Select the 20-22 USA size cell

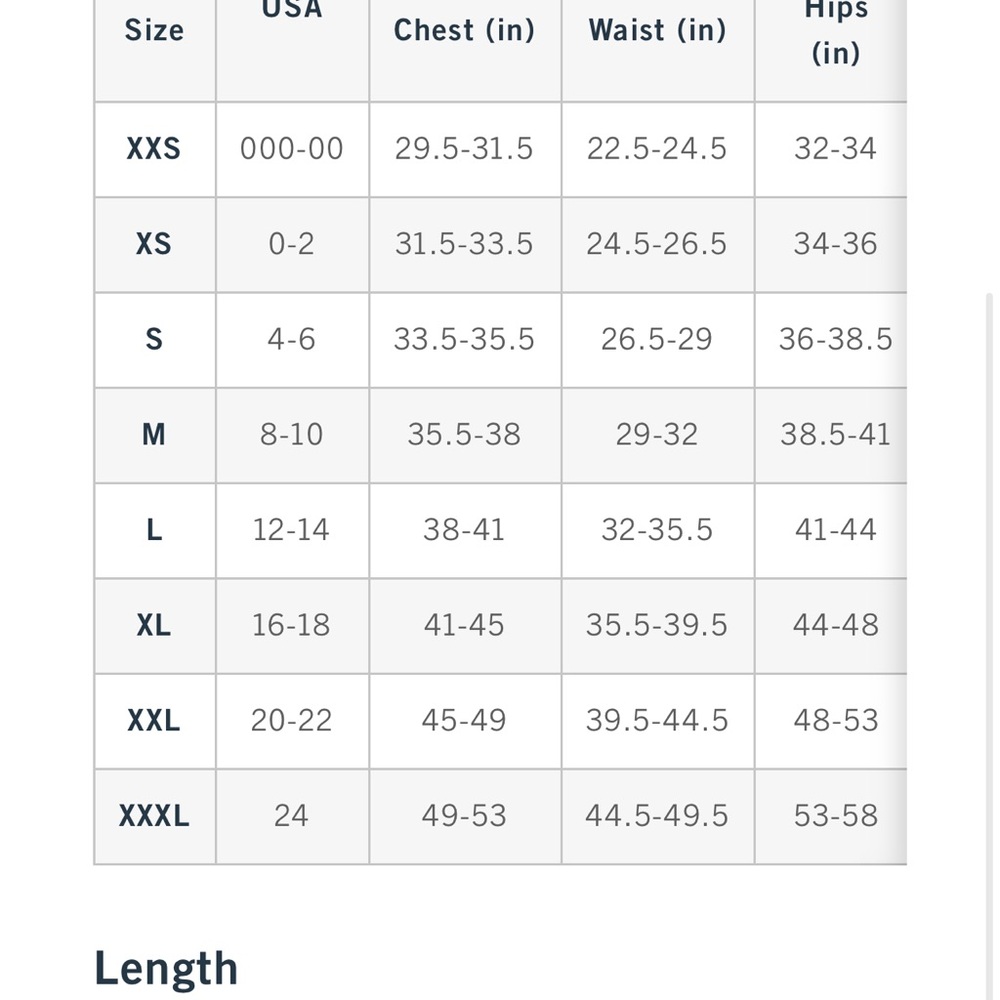coord(292,720)
